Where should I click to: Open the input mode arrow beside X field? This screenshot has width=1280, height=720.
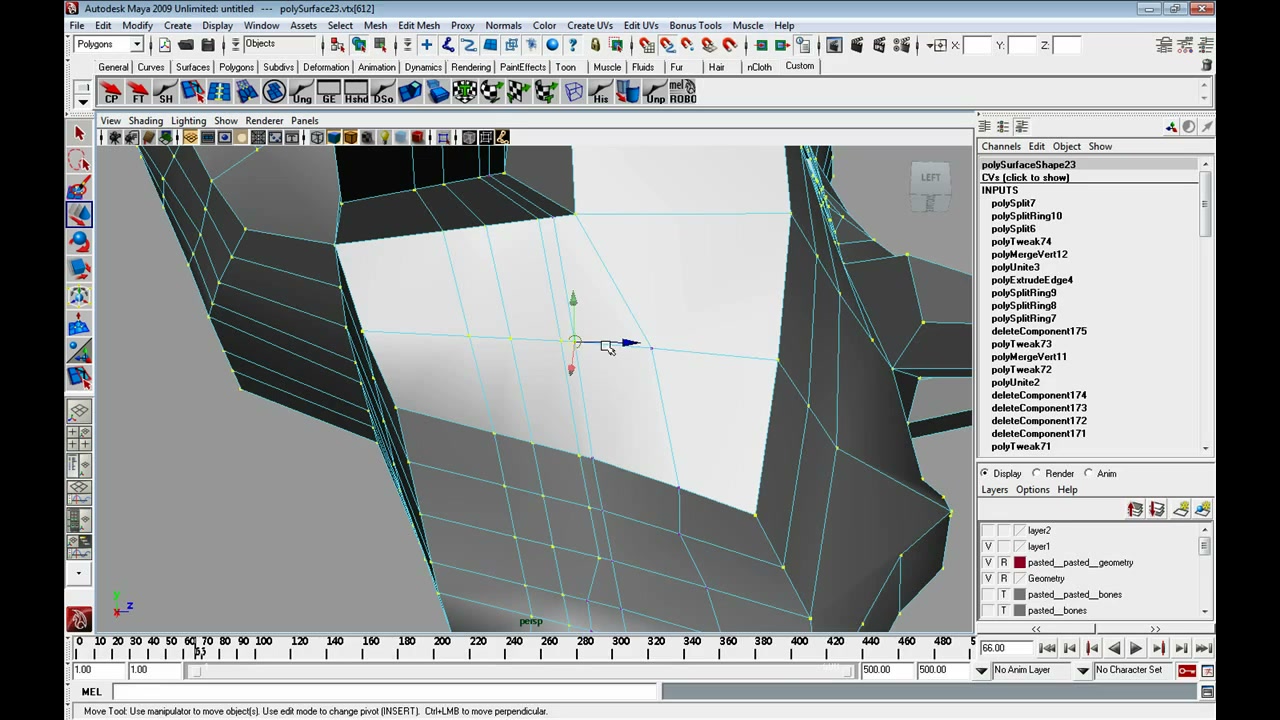[937, 45]
